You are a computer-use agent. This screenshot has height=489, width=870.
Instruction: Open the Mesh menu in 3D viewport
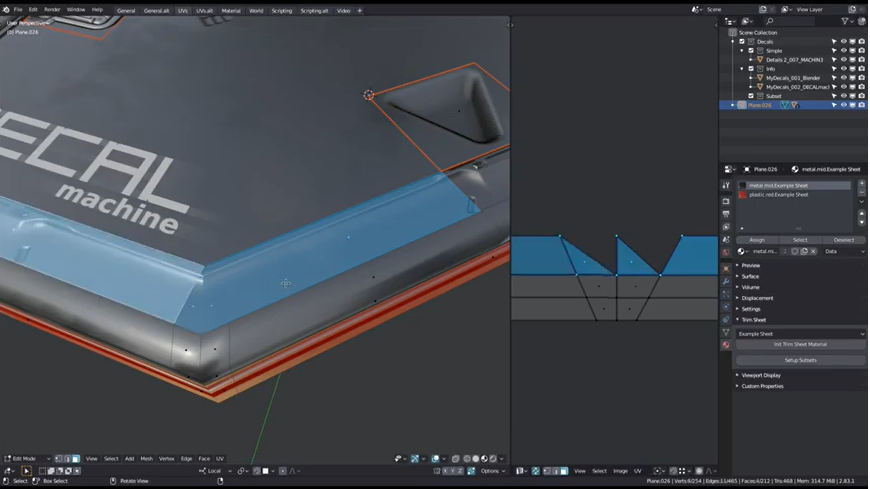tap(146, 459)
